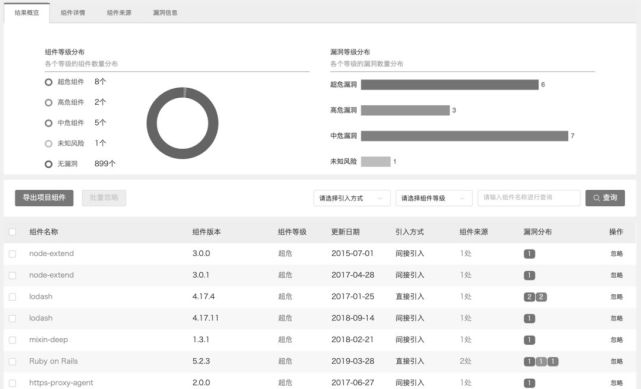Image resolution: width=641 pixels, height=389 pixels.
Task: Open the 请选择组件等级 dropdown
Action: point(434,198)
